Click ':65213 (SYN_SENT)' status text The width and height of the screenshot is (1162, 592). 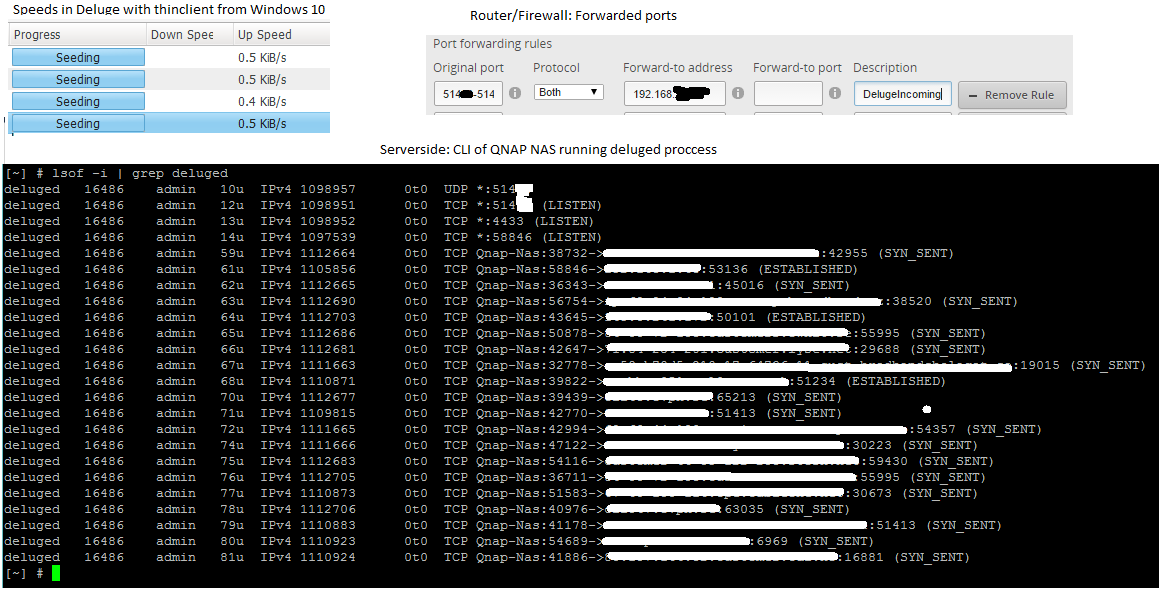775,397
